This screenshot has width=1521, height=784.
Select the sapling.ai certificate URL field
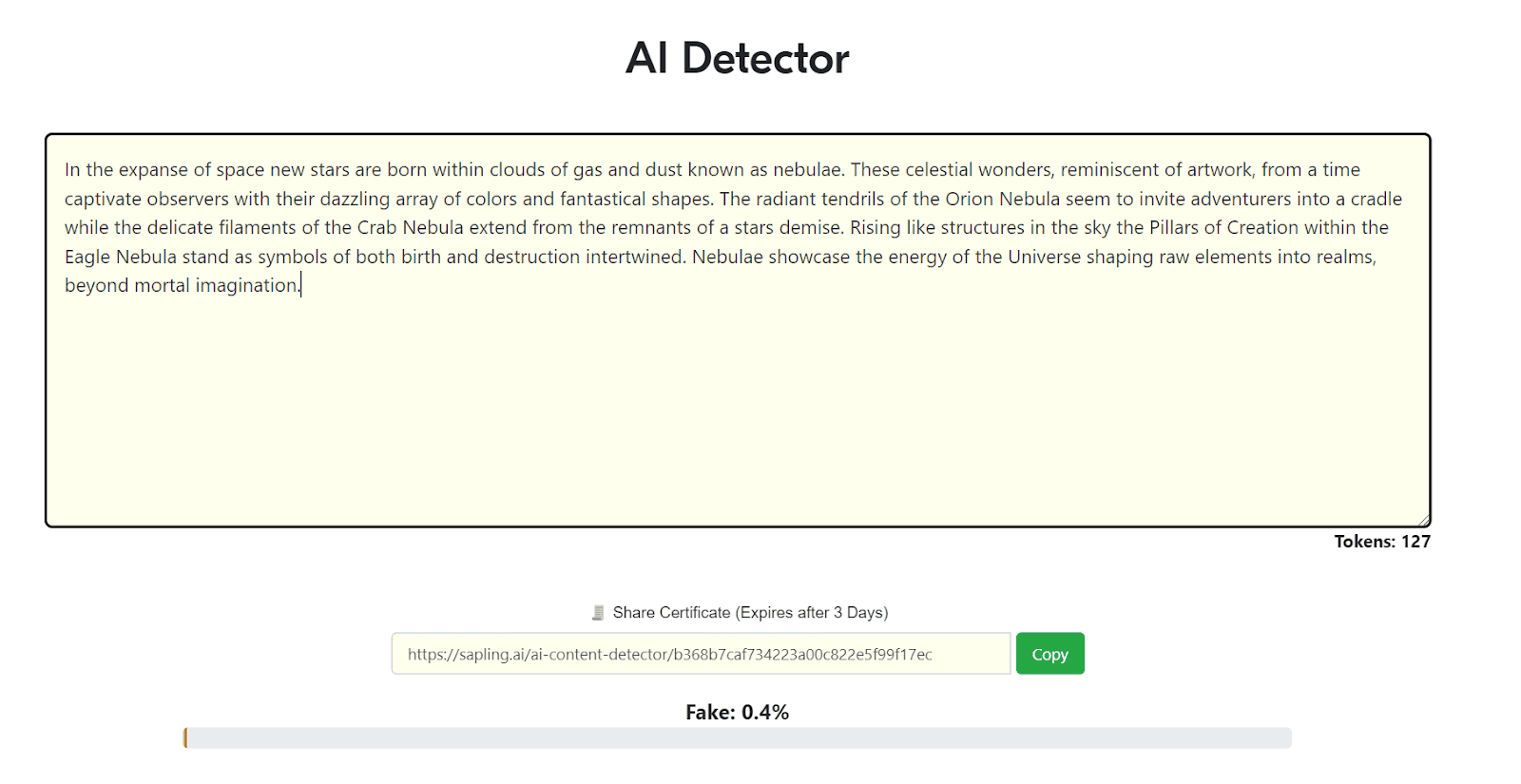[701, 654]
